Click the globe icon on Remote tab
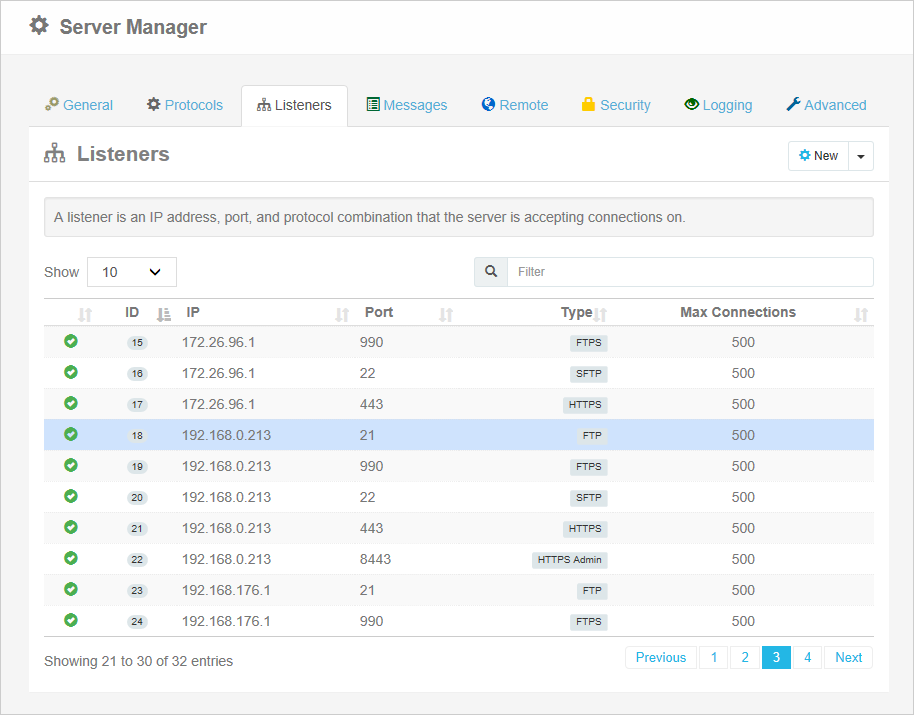The height and width of the screenshot is (715, 914). point(488,104)
